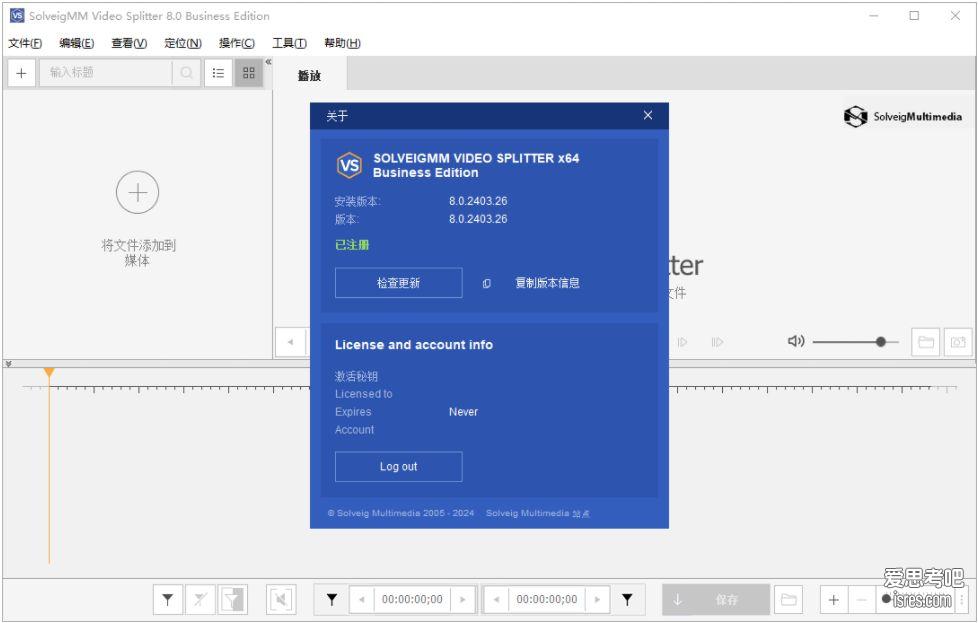Click the title input field
This screenshot has width=978, height=623.
(x=106, y=73)
